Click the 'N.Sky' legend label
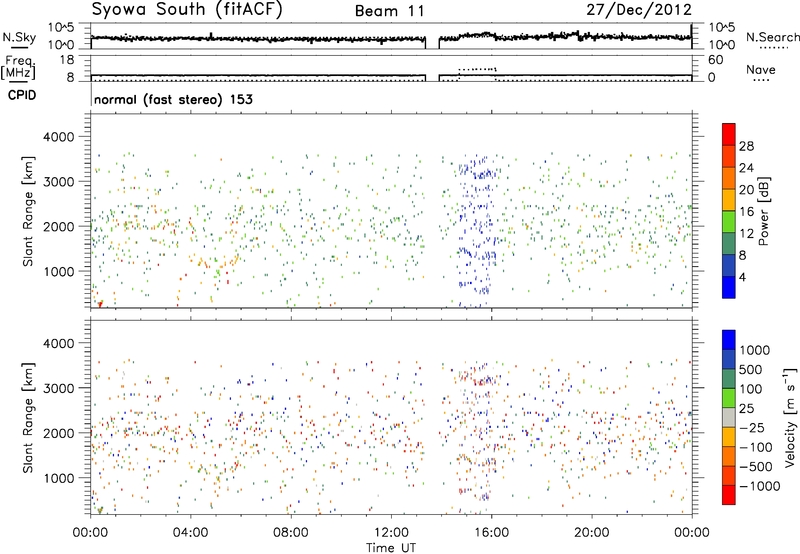800x554 pixels. [x=19, y=37]
